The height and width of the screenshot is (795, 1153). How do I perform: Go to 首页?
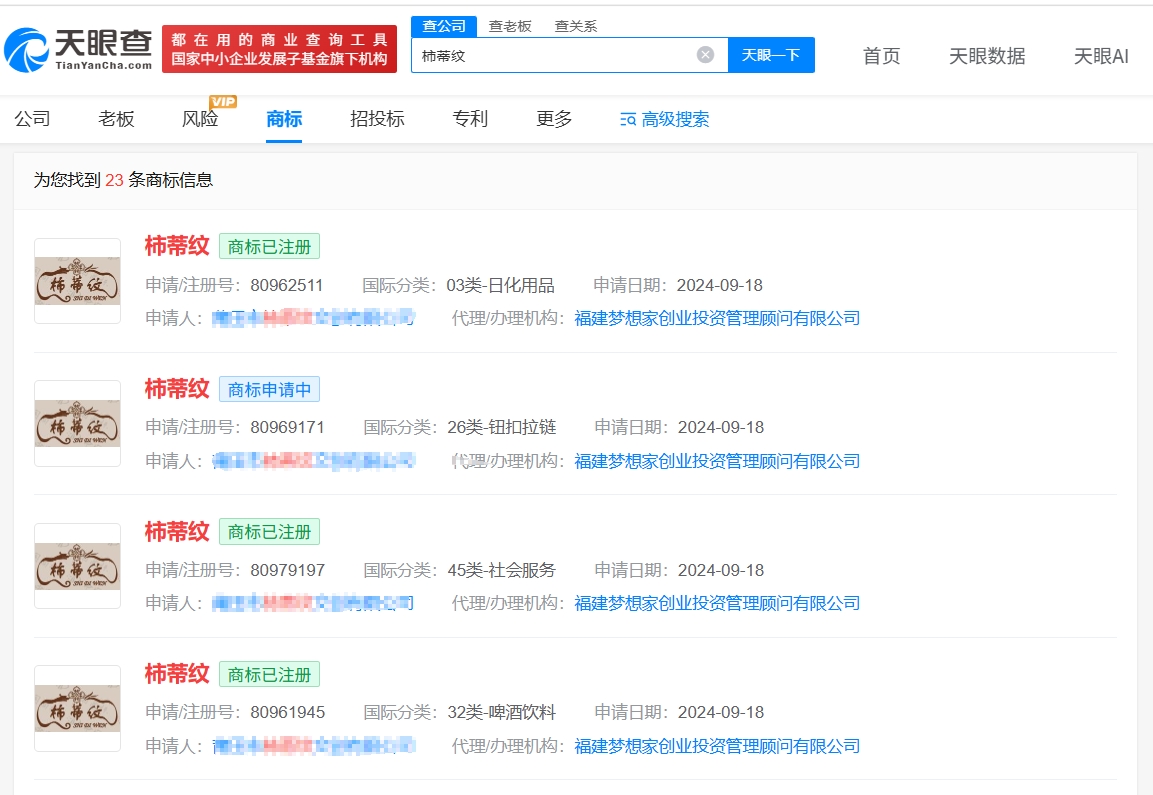click(x=881, y=56)
